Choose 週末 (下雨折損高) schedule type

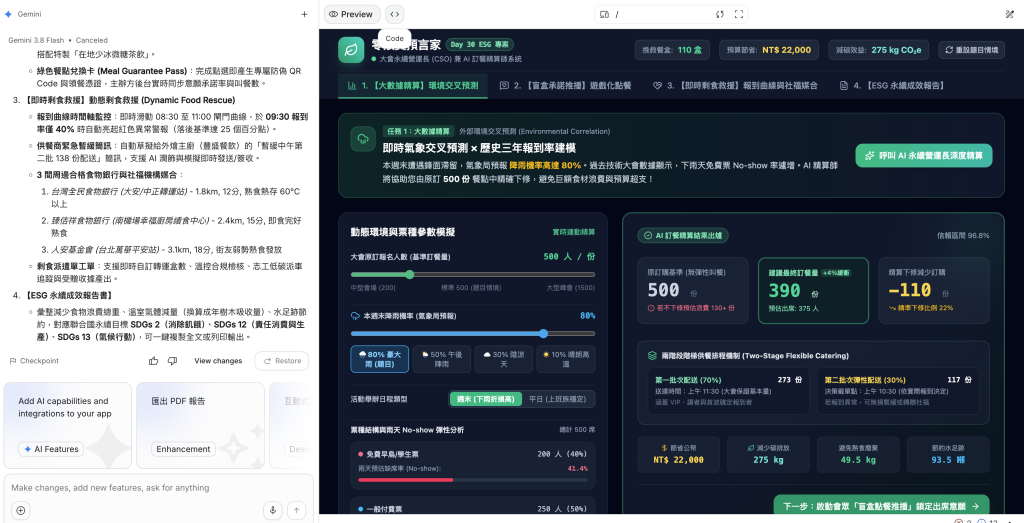486,399
